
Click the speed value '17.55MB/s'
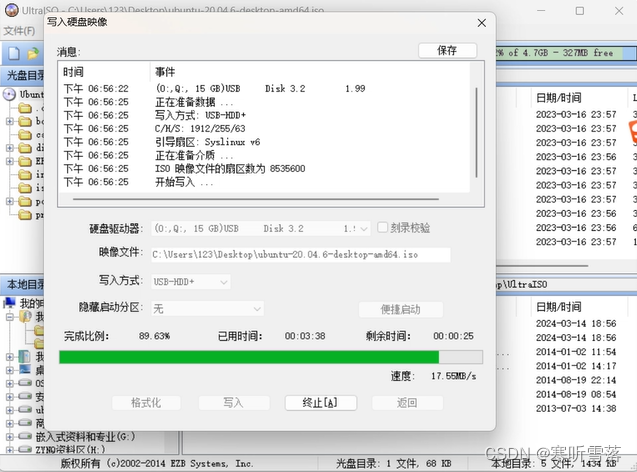453,376
